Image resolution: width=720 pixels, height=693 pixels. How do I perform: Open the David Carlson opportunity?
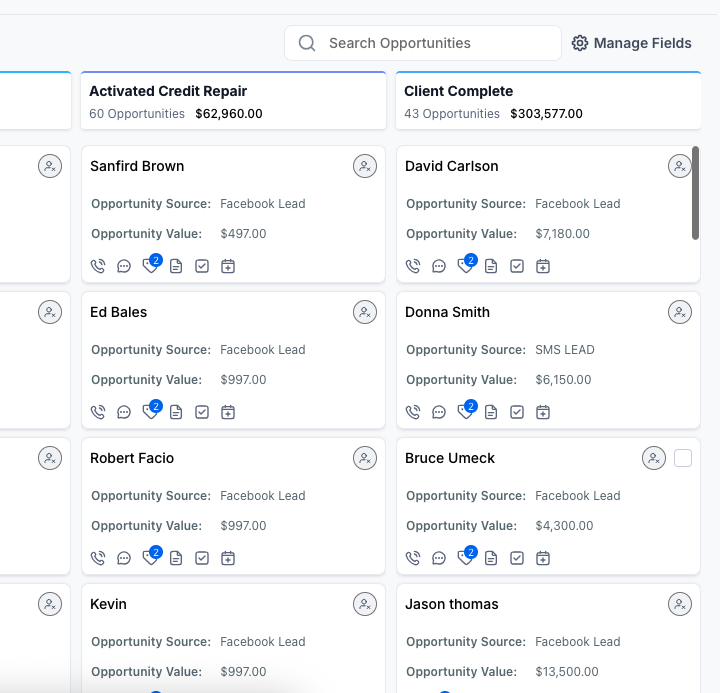pos(451,166)
